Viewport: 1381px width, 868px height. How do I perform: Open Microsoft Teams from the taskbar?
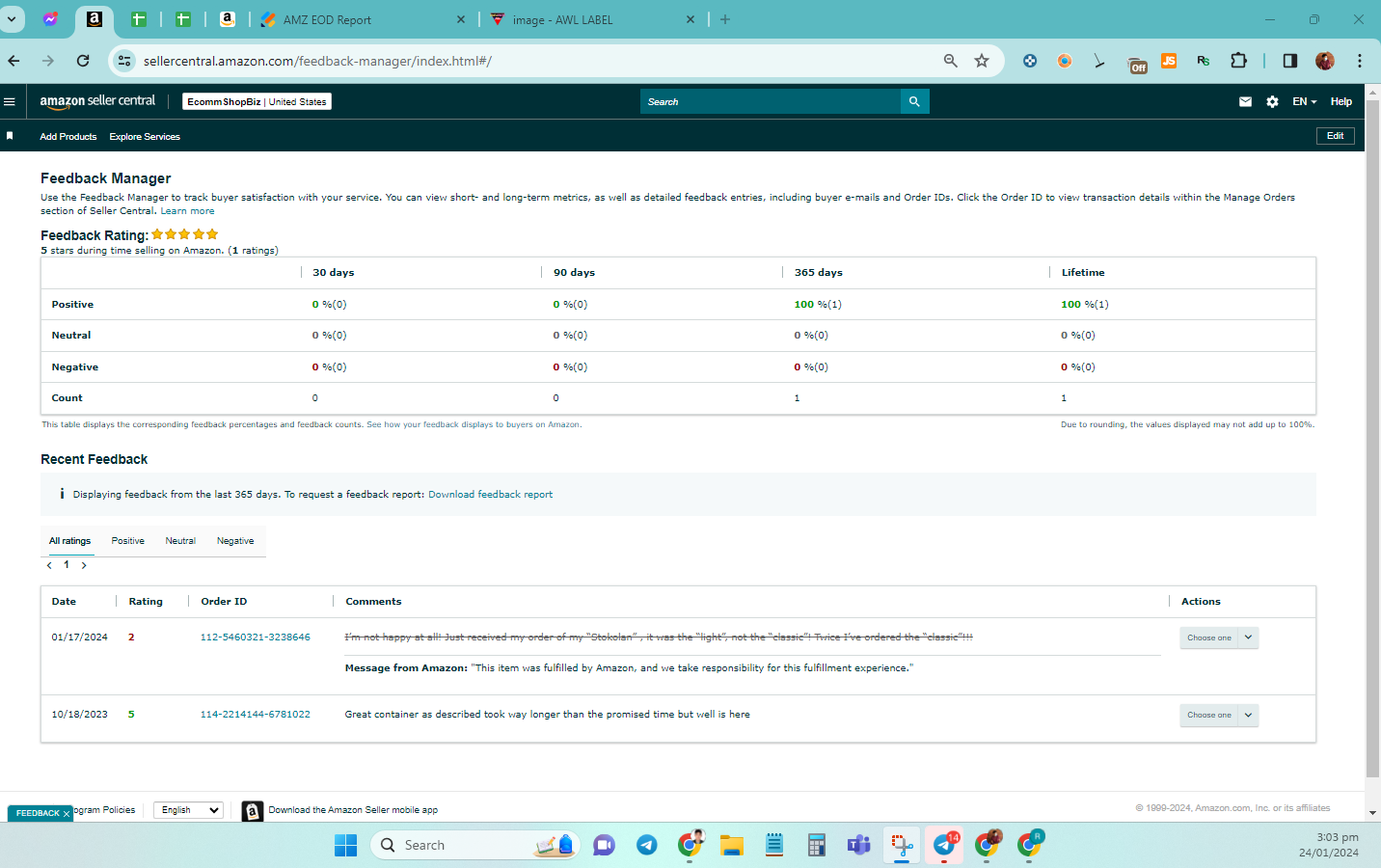pyautogui.click(x=858, y=845)
